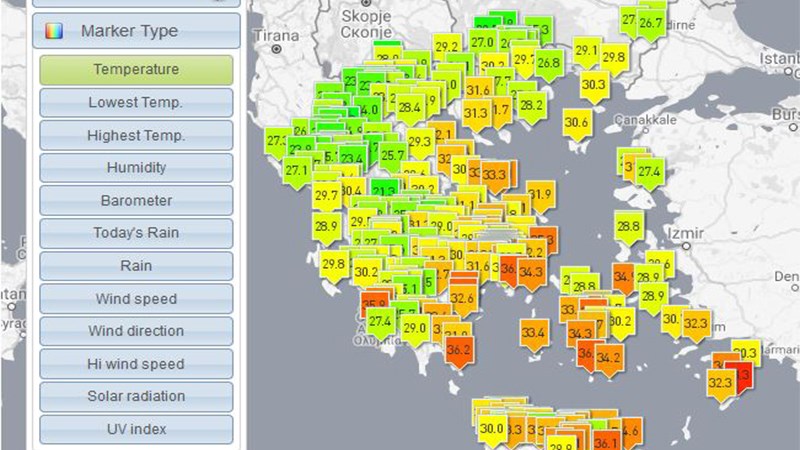This screenshot has height=450, width=800.
Task: Select UV index marker type
Action: [136, 429]
